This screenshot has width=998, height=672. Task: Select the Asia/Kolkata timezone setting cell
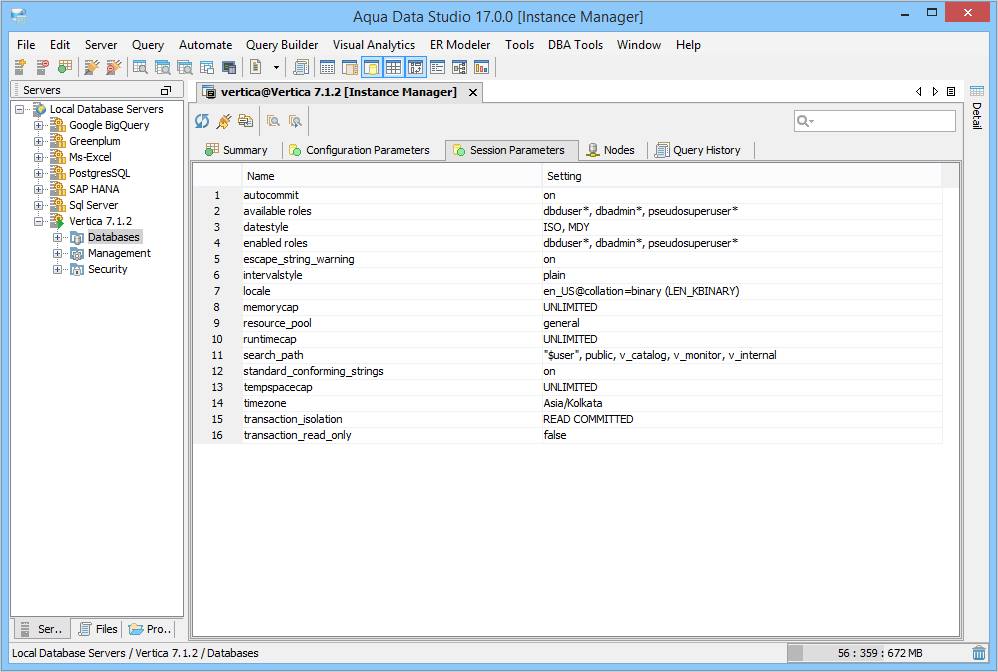tap(742, 403)
